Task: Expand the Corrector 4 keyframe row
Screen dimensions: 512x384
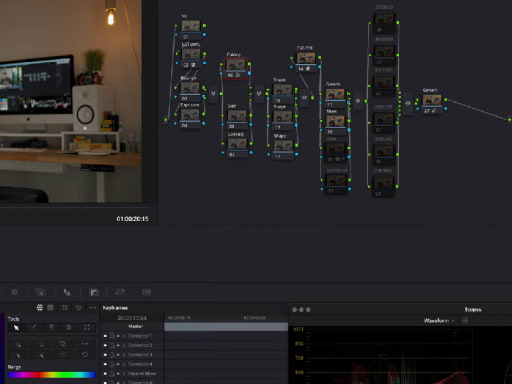Action: click(124, 364)
